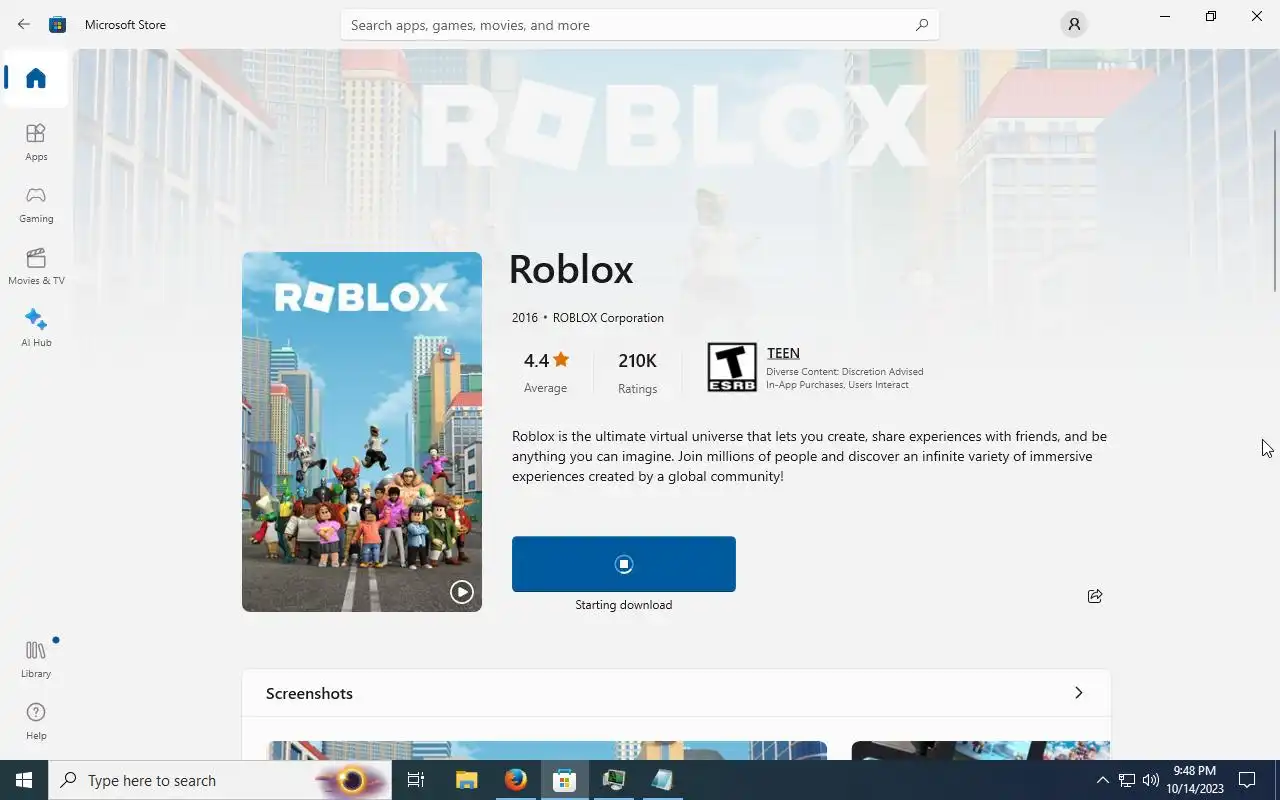Click the Roblox description paragraph
Viewport: 1280px width, 800px height.
point(809,456)
